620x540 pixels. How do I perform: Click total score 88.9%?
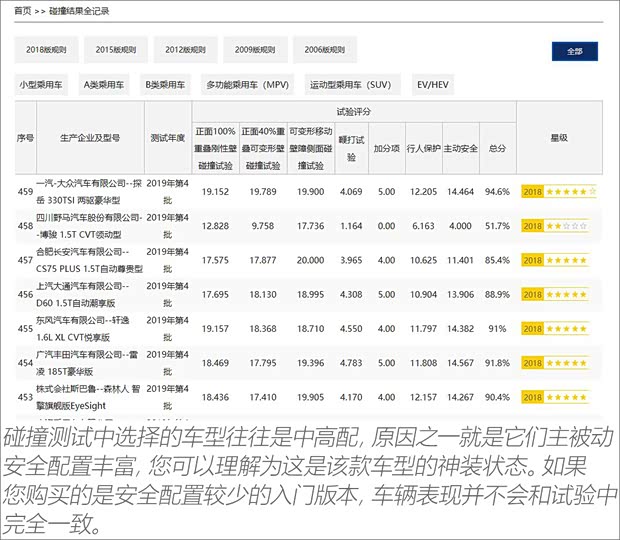[x=497, y=295]
